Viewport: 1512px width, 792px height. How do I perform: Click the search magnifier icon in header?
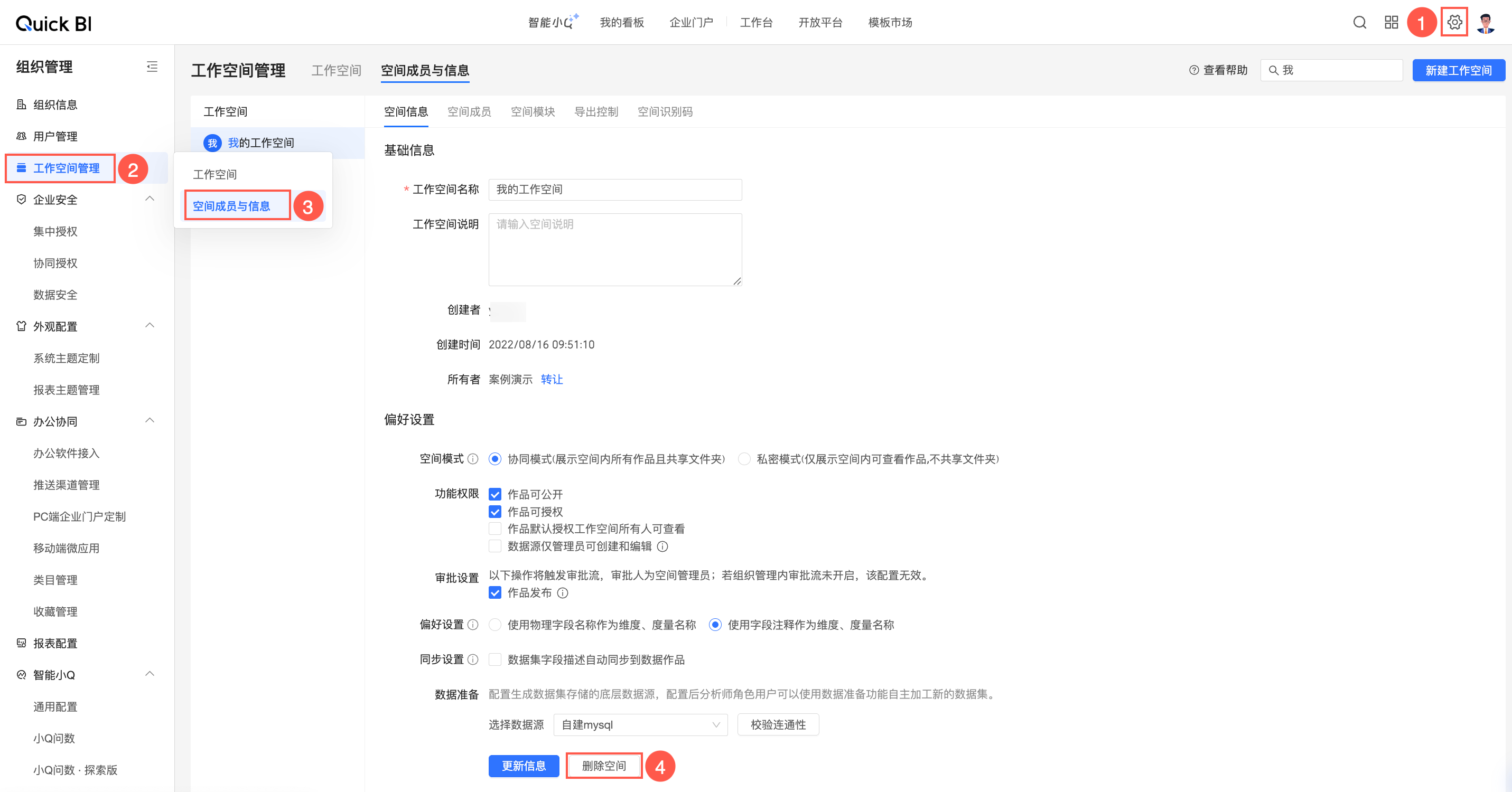click(x=1359, y=22)
